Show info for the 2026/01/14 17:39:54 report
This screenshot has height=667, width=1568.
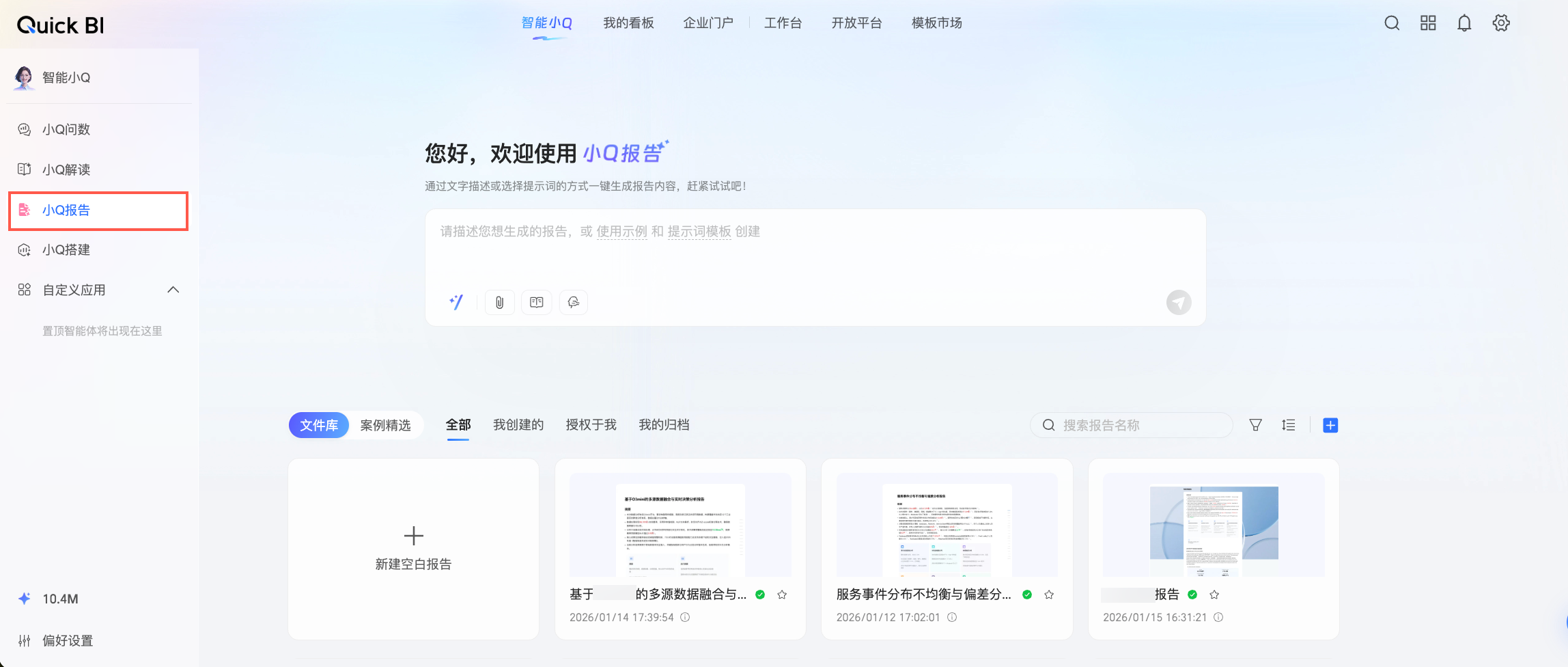[685, 617]
